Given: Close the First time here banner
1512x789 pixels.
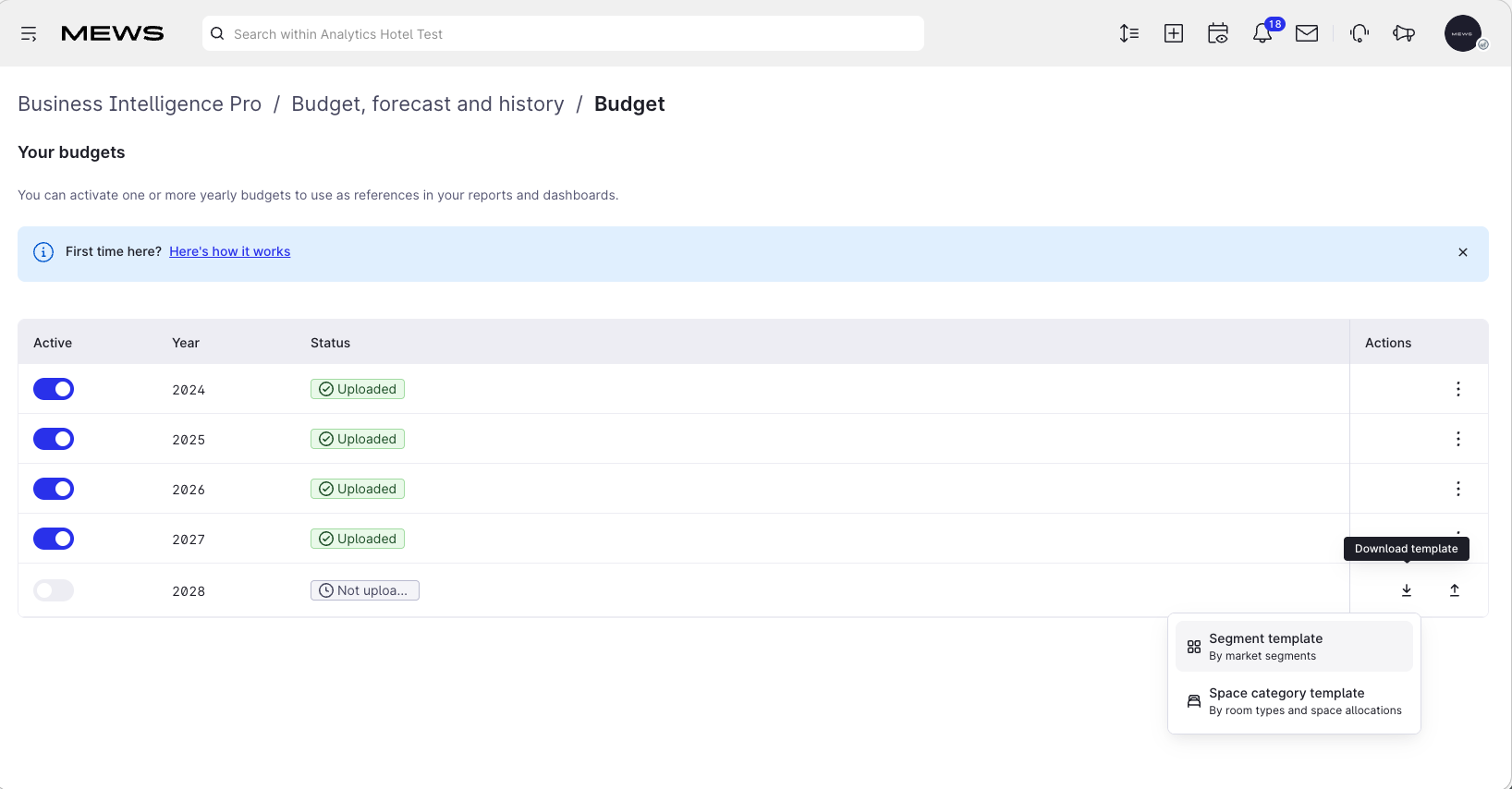Looking at the screenshot, I should [1463, 252].
